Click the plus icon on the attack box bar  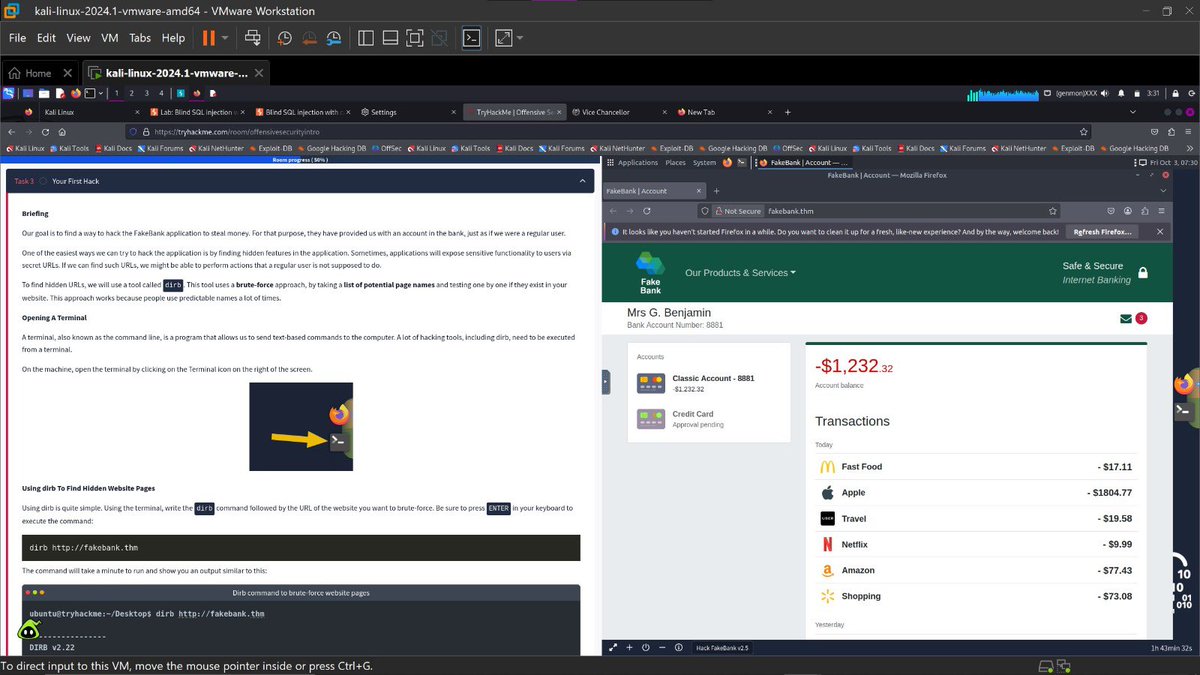(629, 647)
